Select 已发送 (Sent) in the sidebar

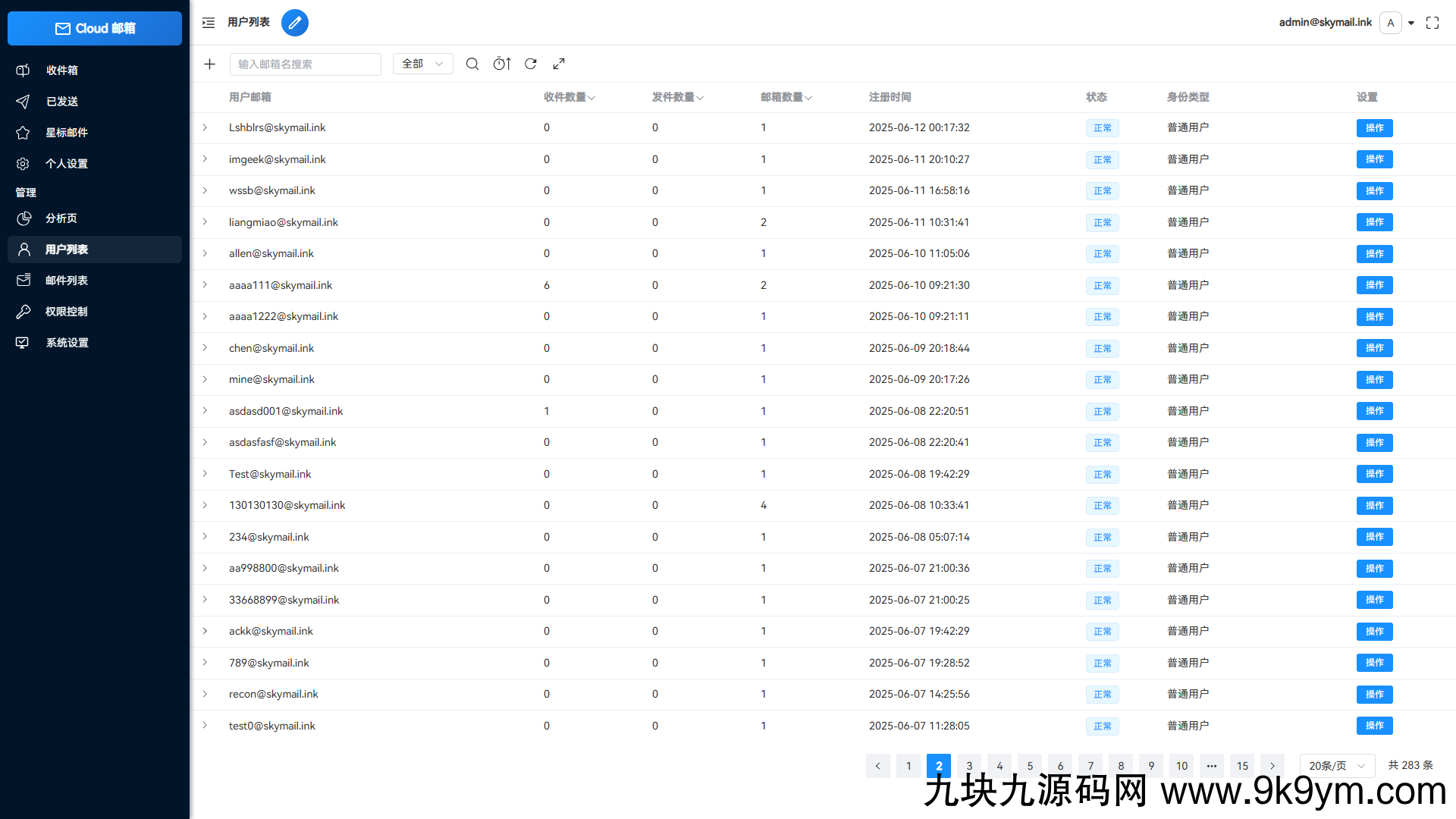[x=61, y=101]
